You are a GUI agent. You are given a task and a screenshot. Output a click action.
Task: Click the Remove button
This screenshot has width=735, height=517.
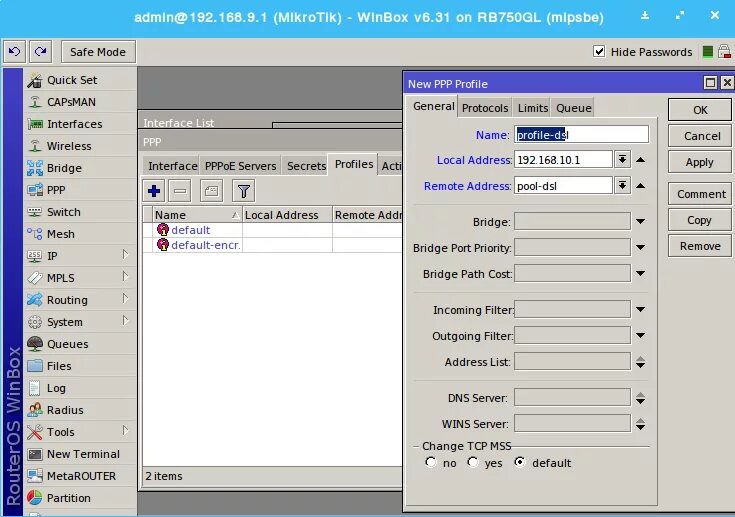[700, 246]
